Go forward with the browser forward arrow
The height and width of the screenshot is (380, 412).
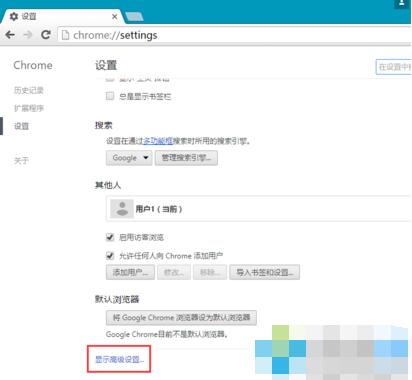(x=28, y=35)
